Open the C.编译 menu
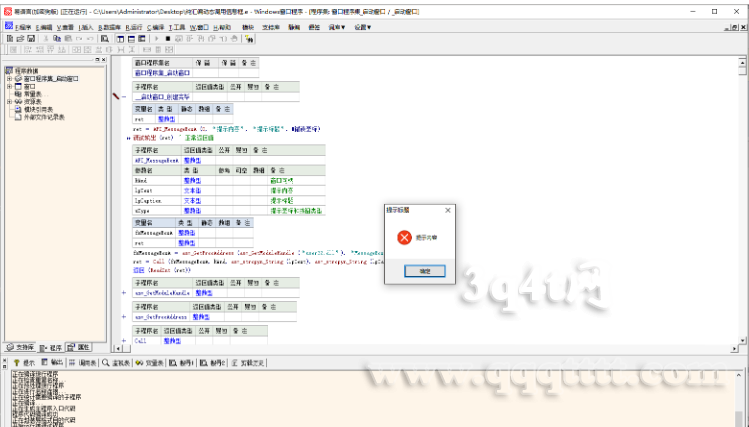Image resolution: width=749 pixels, height=427 pixels. click(x=155, y=27)
